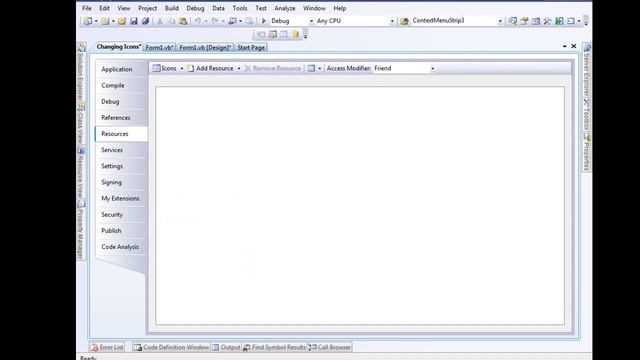640x360 pixels.
Task: Switch to the Form1.vb* document tab
Action: pyautogui.click(x=160, y=47)
